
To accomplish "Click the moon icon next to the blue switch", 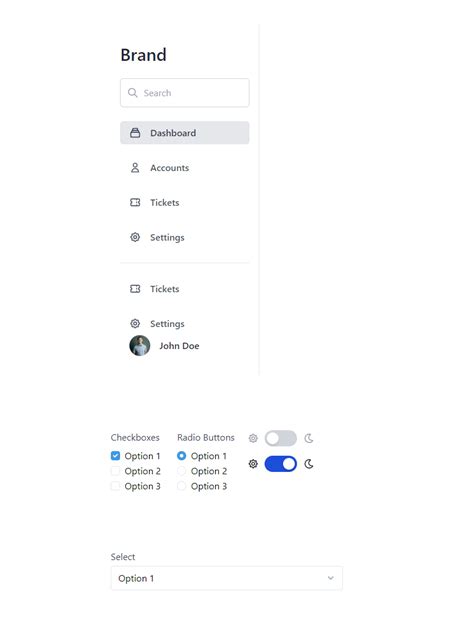I will pos(309,464).
